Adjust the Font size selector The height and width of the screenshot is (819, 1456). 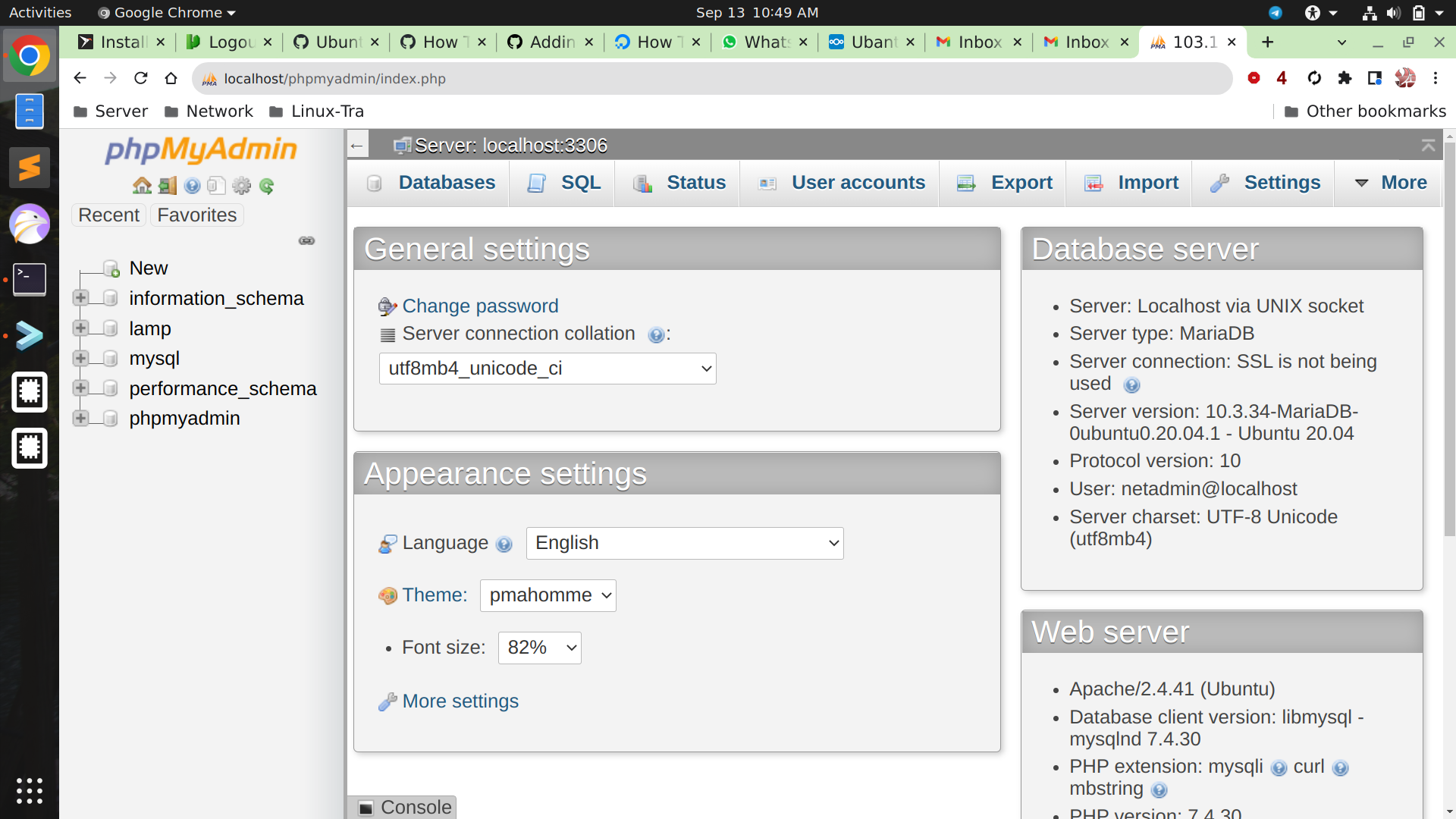coord(539,648)
